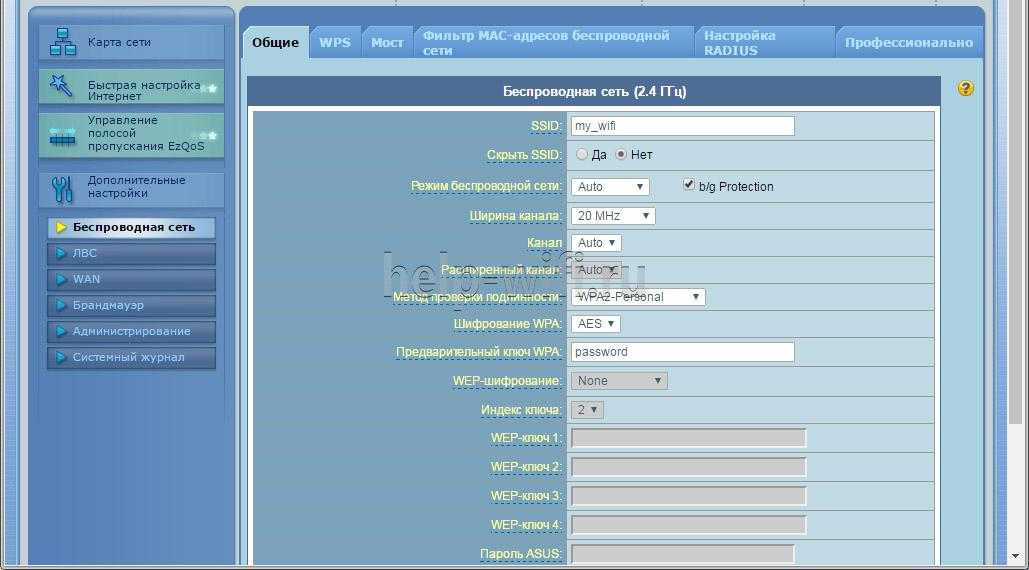Viewport: 1029px width, 570px height.
Task: Open the yellow help question mark icon
Action: (965, 89)
